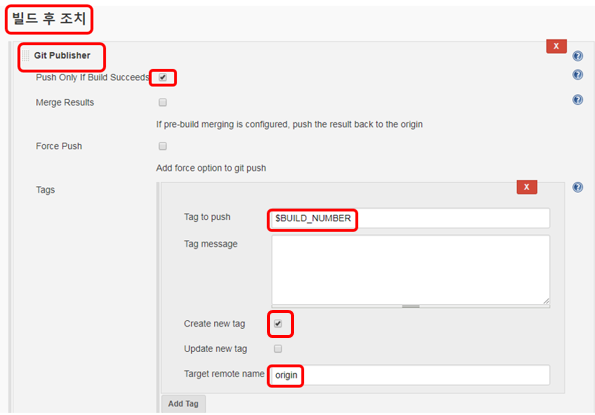Click the Create new tag label
Image resolution: width=595 pixels, height=415 pixels.
(x=214, y=324)
